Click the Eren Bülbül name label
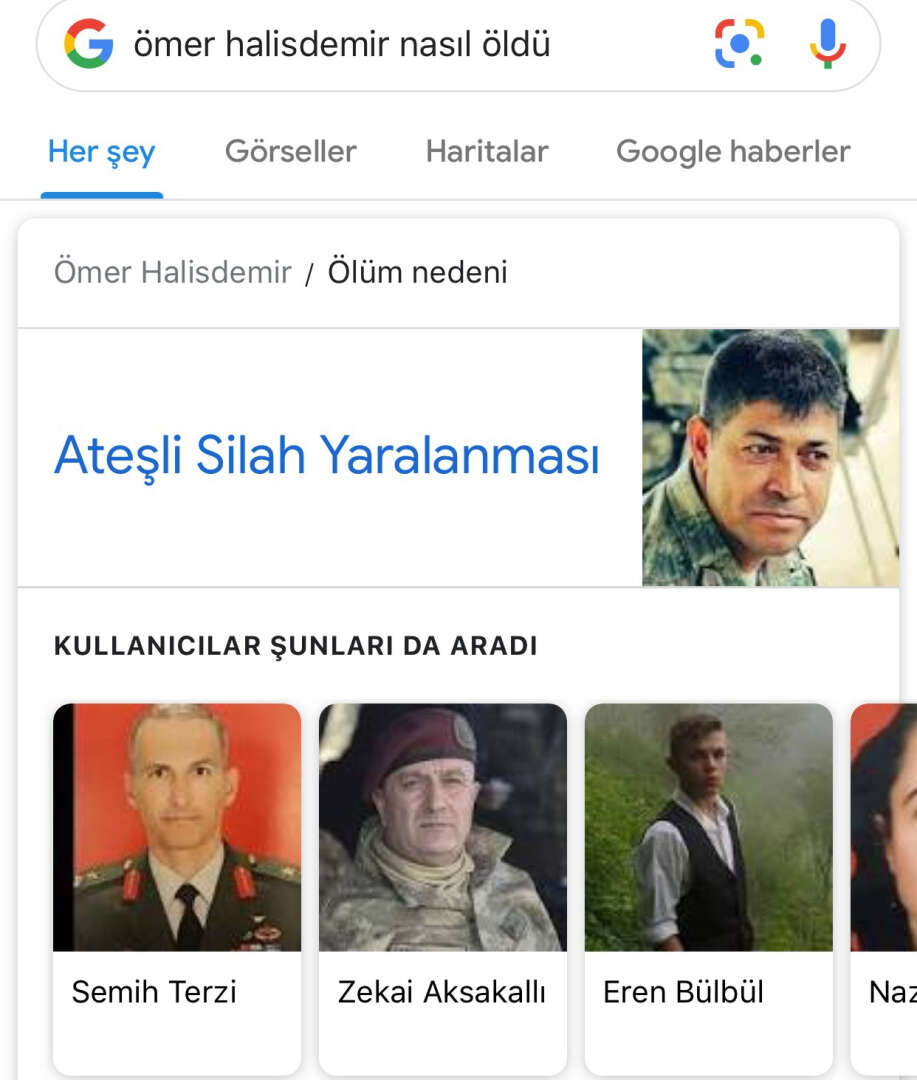 (x=683, y=993)
